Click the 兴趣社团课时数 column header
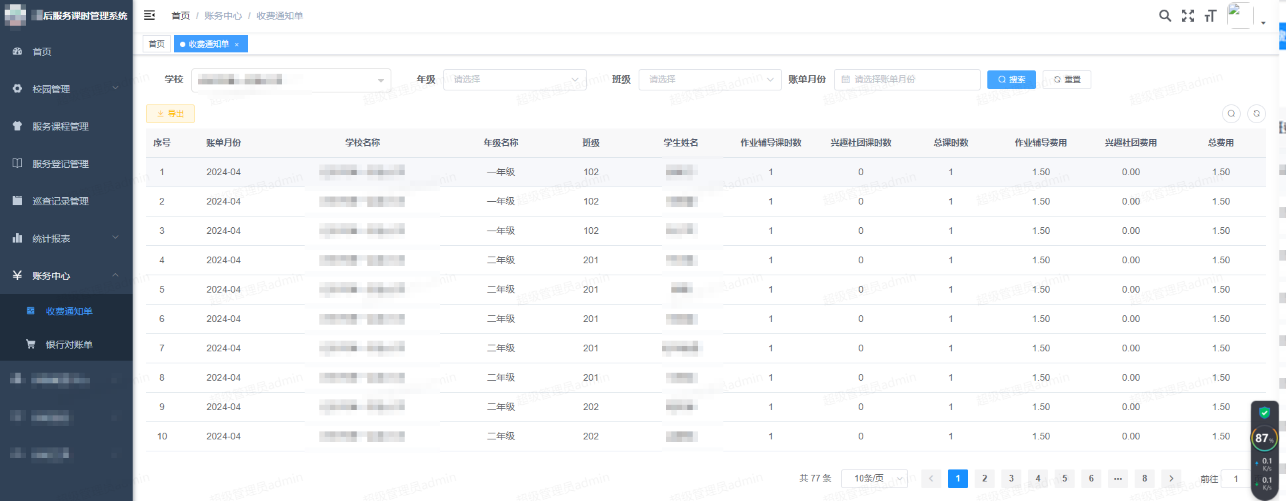Screen dimensions: 1286x501 [x=860, y=143]
